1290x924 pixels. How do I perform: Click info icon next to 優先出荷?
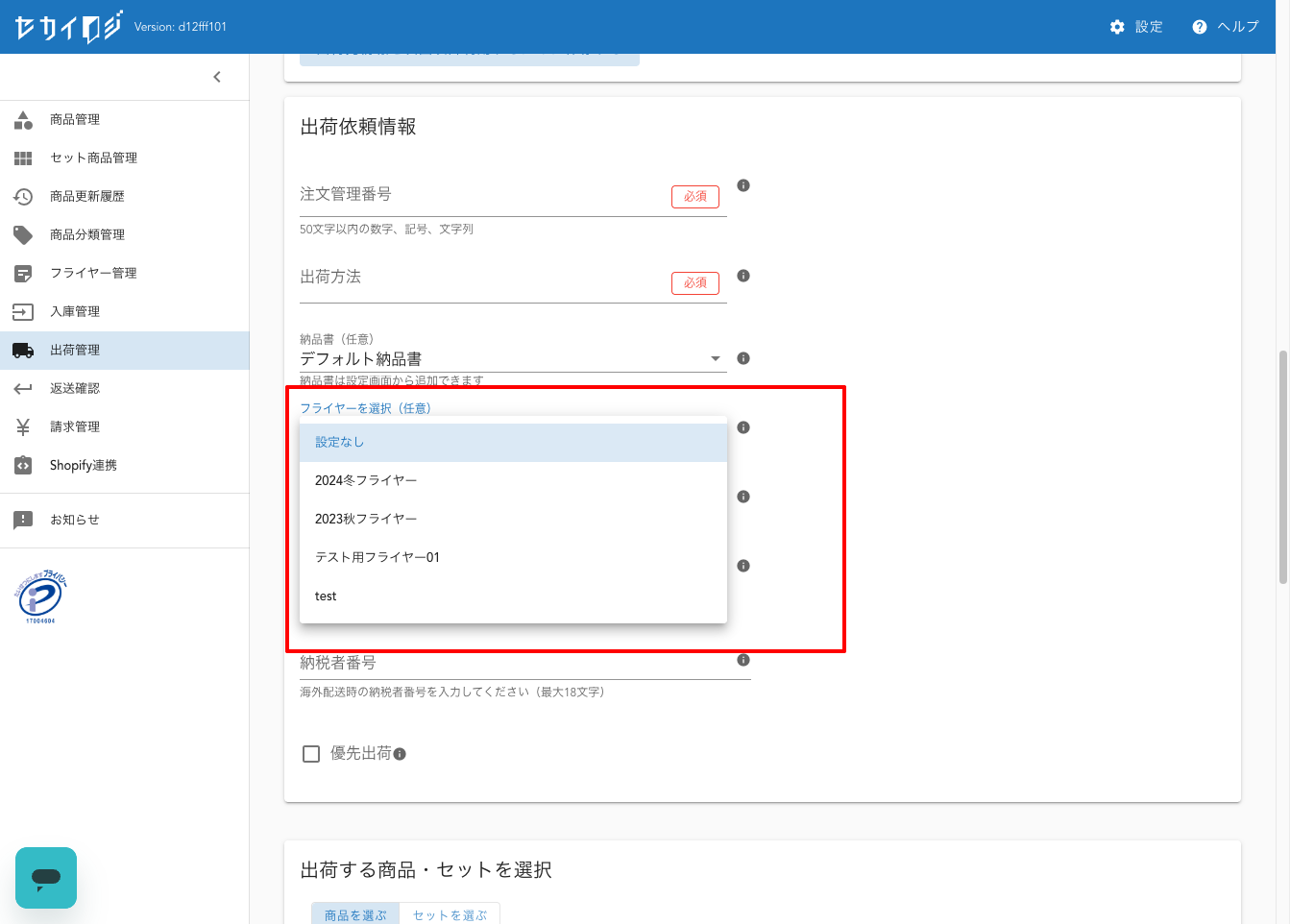400,754
